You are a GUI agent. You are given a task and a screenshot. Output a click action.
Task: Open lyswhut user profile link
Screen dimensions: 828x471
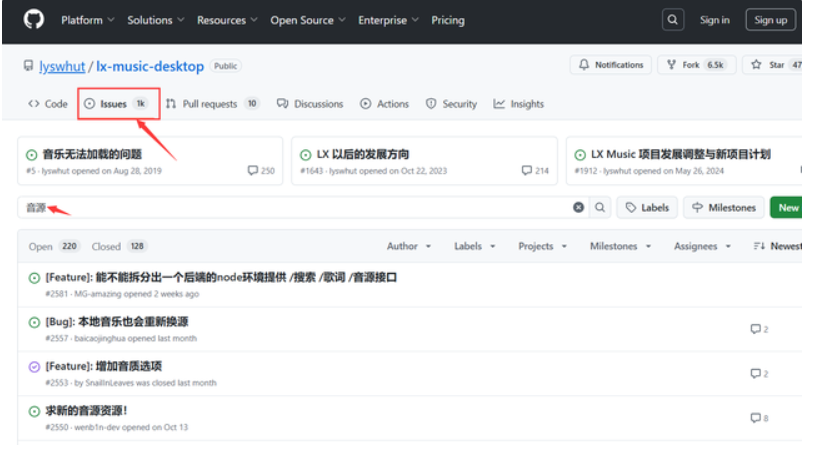click(62, 67)
